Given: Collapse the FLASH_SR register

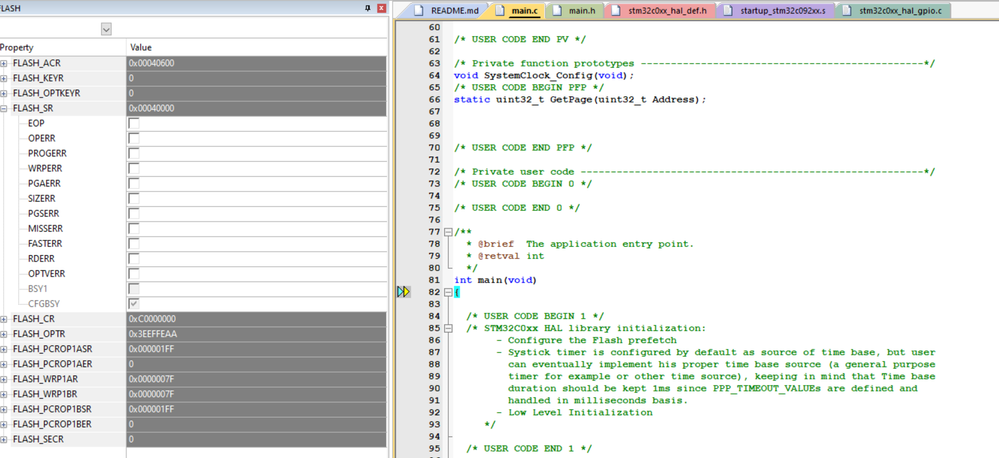Looking at the screenshot, I should (4, 108).
